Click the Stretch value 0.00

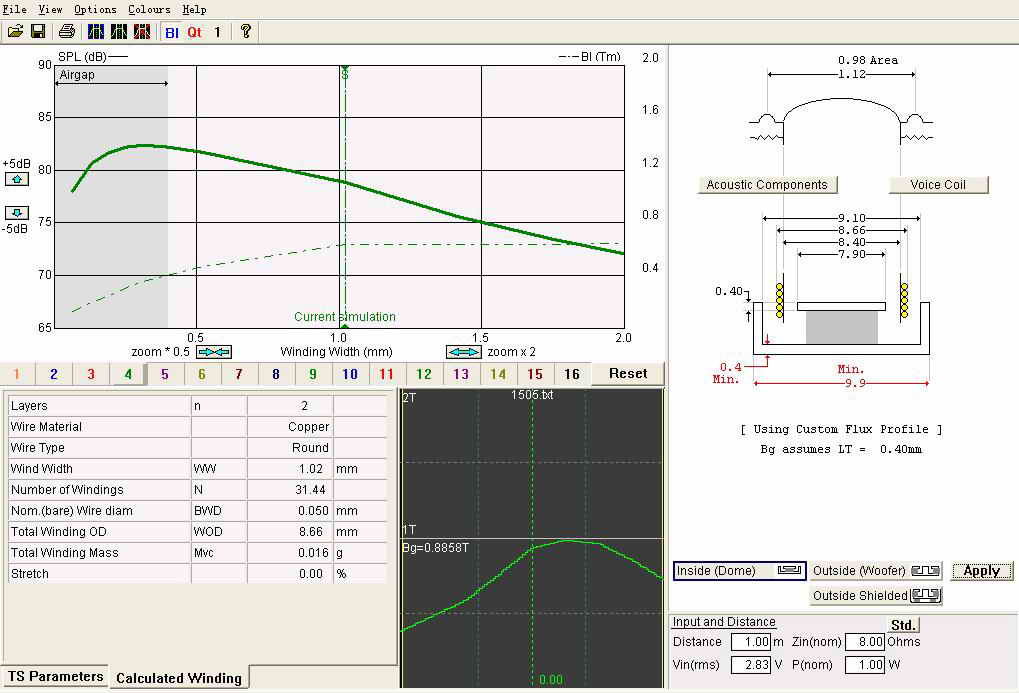(x=290, y=573)
